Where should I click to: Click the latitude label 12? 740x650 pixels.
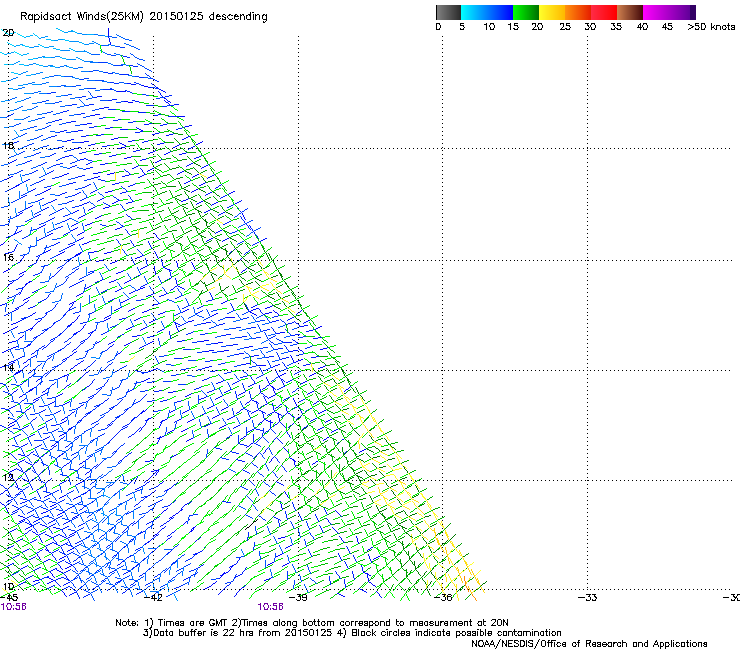(8, 477)
